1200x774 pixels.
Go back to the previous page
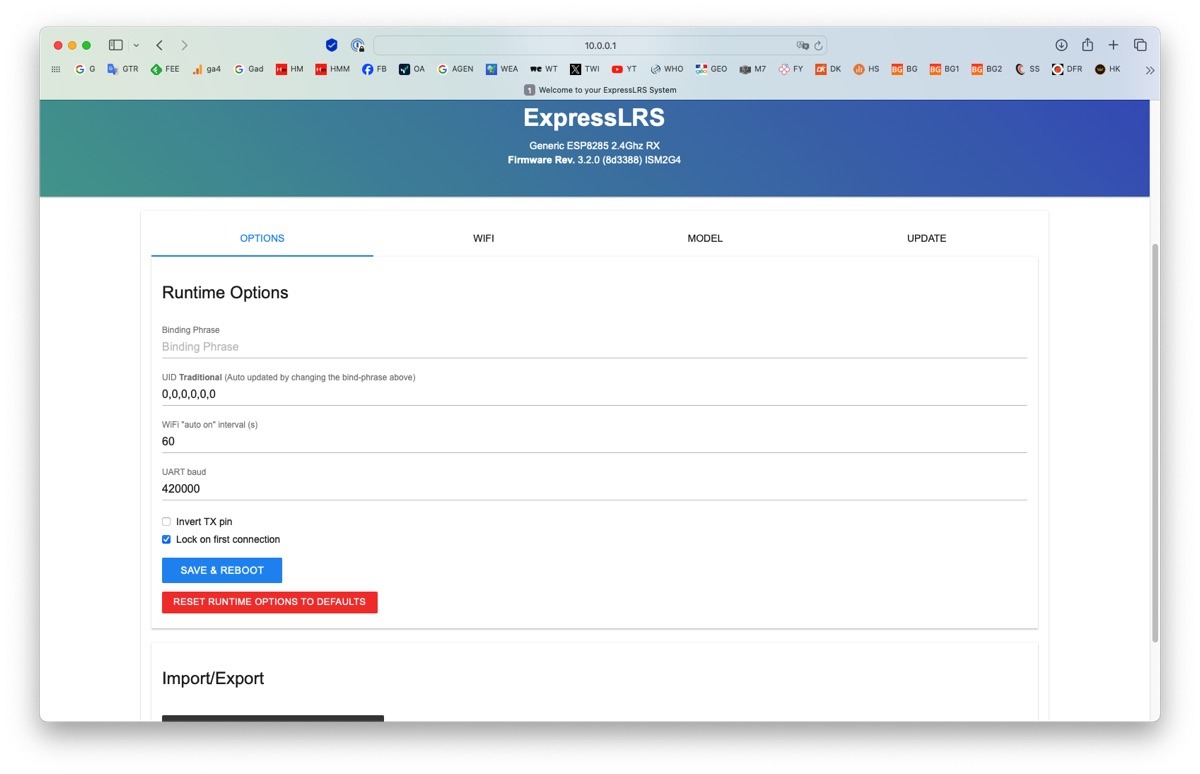pos(159,45)
